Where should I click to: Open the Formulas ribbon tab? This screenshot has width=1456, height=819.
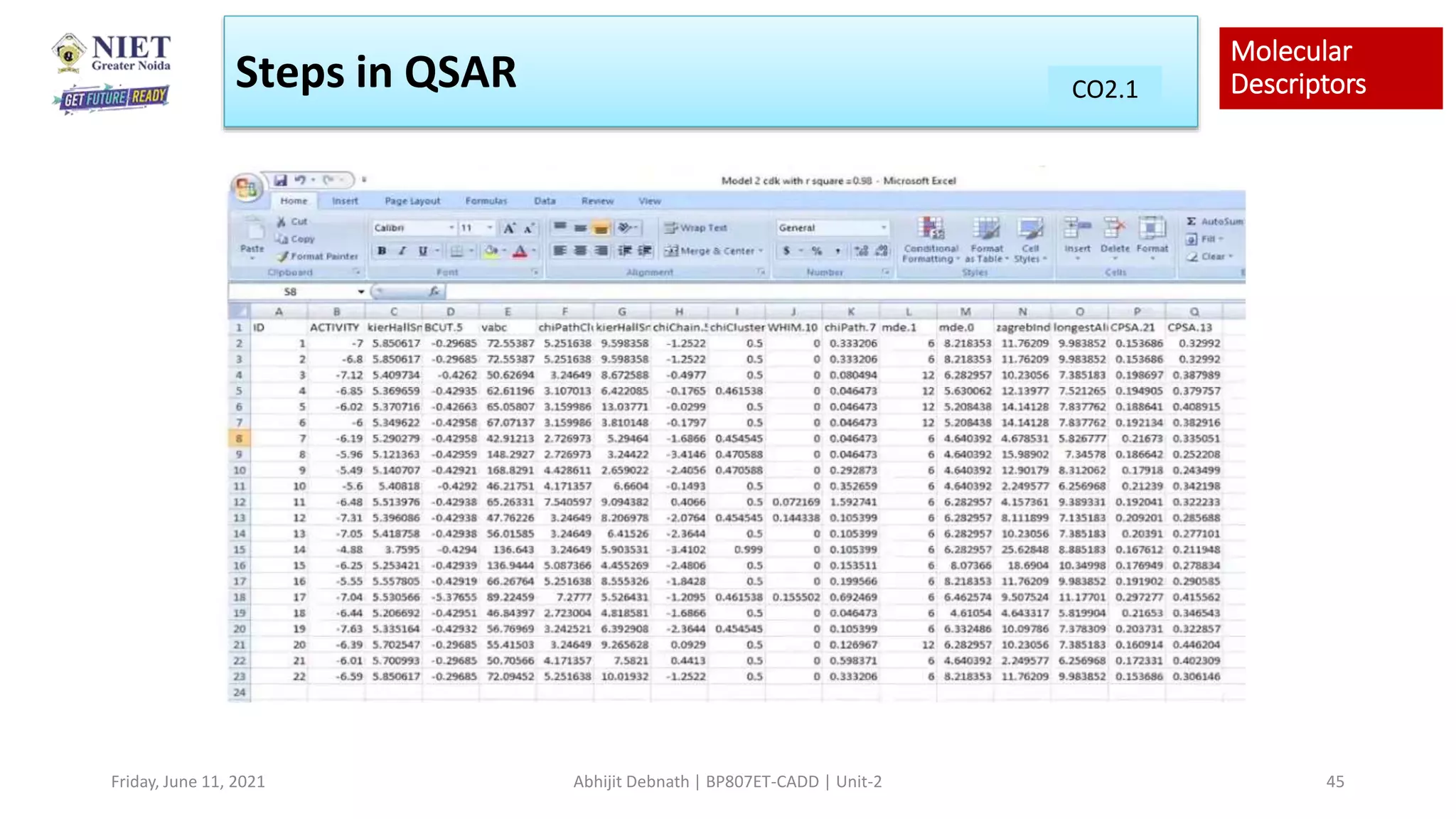coord(486,201)
